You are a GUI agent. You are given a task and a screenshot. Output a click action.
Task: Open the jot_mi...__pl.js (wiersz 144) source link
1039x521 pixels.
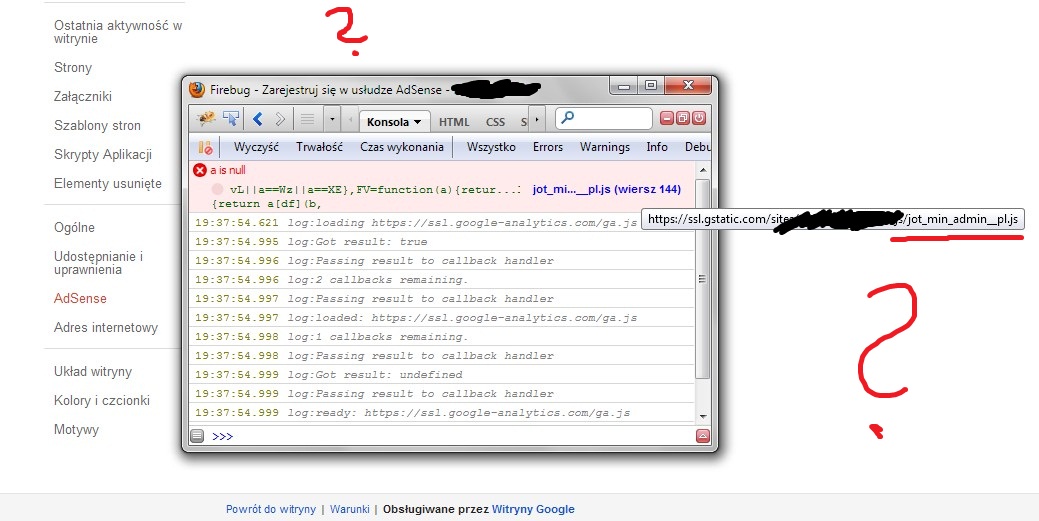pos(606,190)
